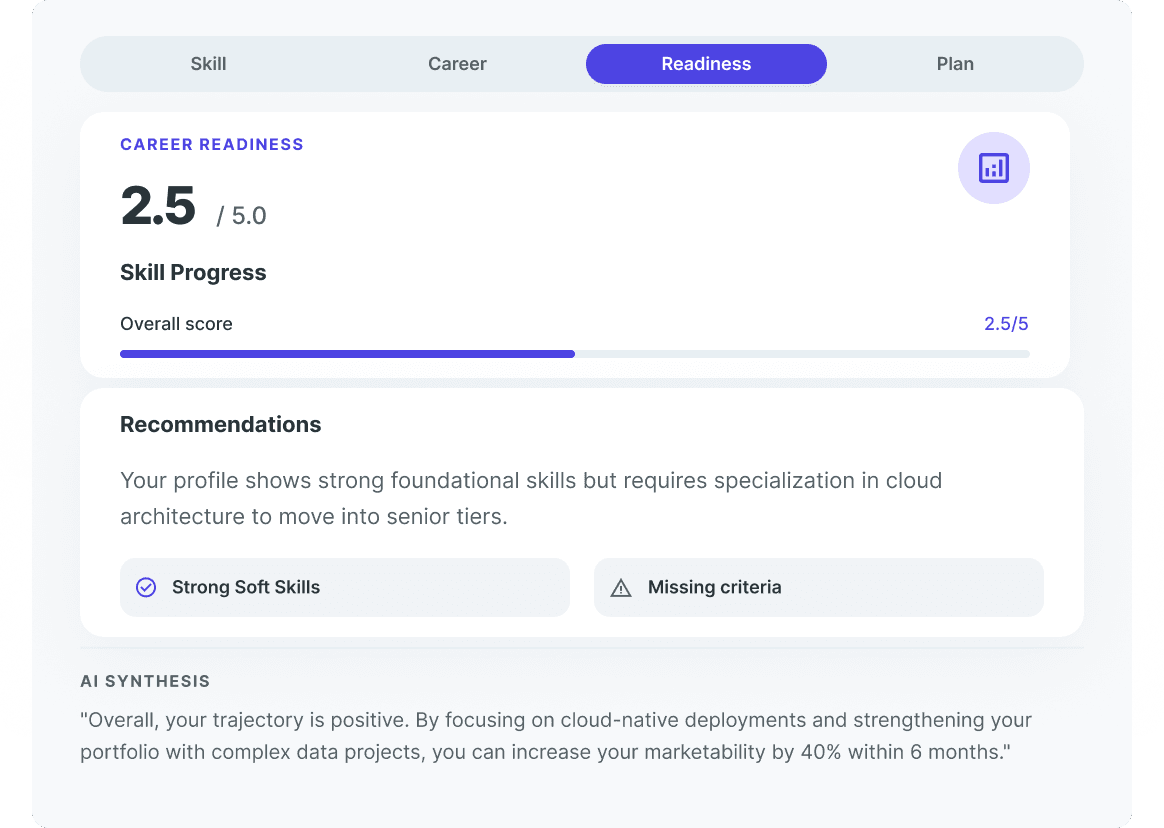Click the Skill Progress heading

point(193,273)
